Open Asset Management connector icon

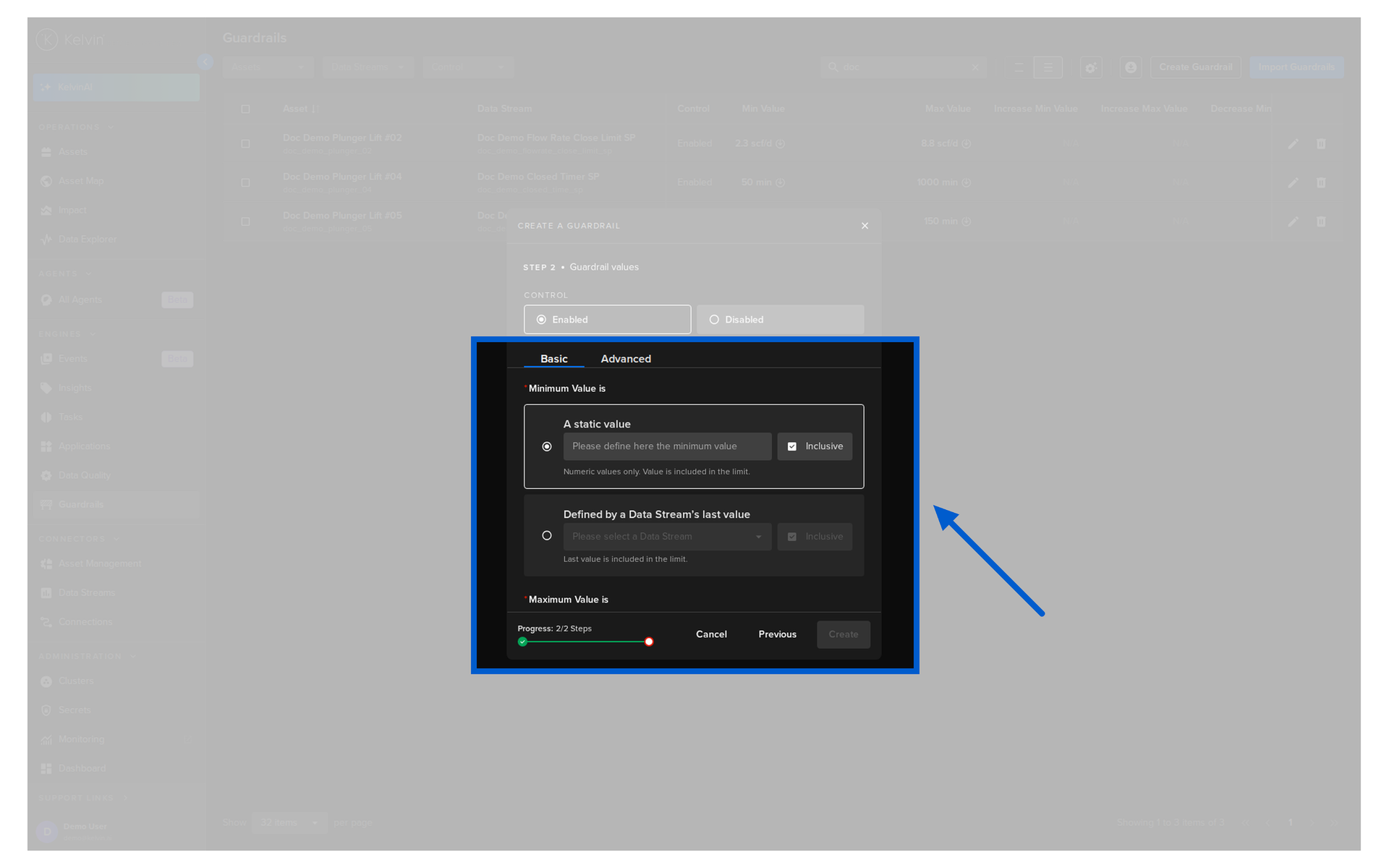pos(46,563)
